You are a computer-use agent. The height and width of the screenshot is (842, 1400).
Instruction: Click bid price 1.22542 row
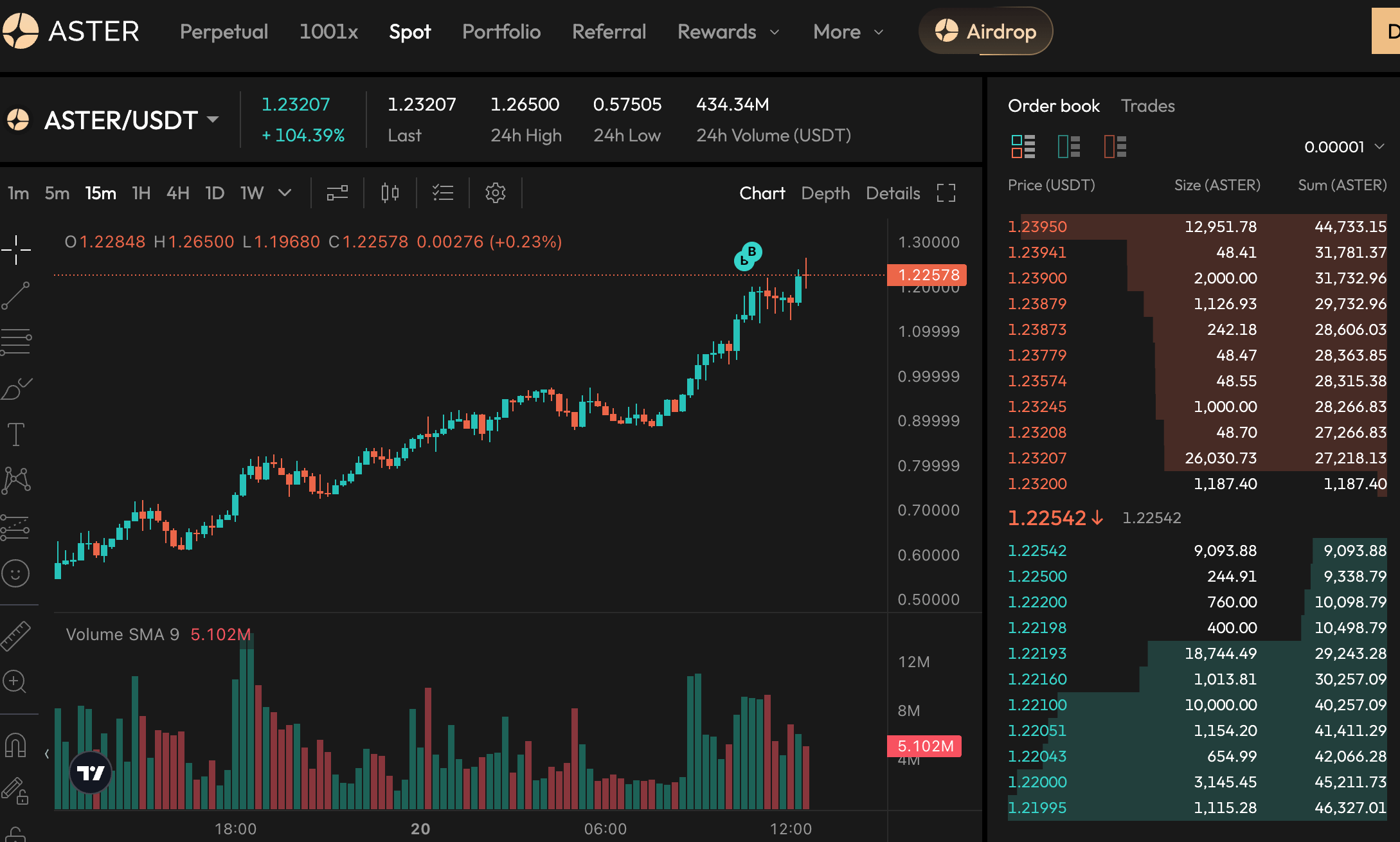click(x=1197, y=550)
